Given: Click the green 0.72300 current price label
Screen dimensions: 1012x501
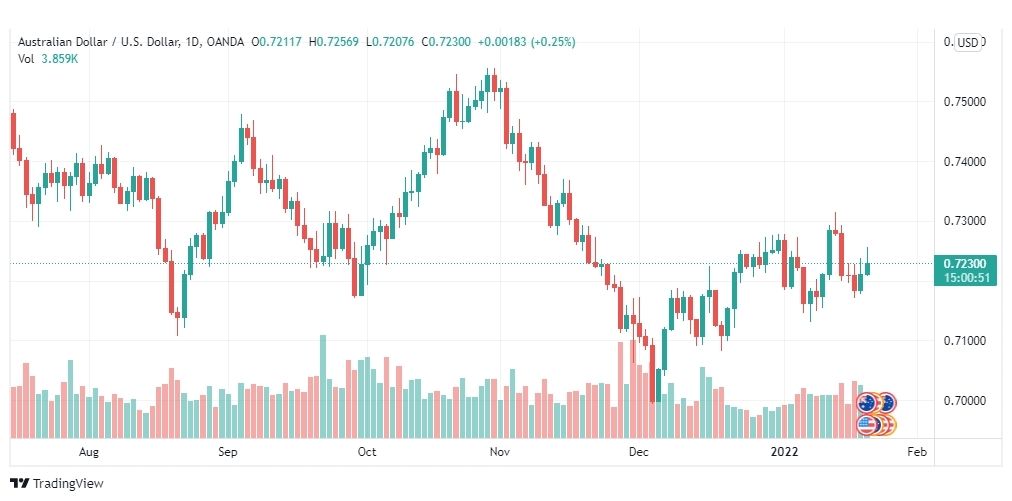Looking at the screenshot, I should [x=966, y=263].
